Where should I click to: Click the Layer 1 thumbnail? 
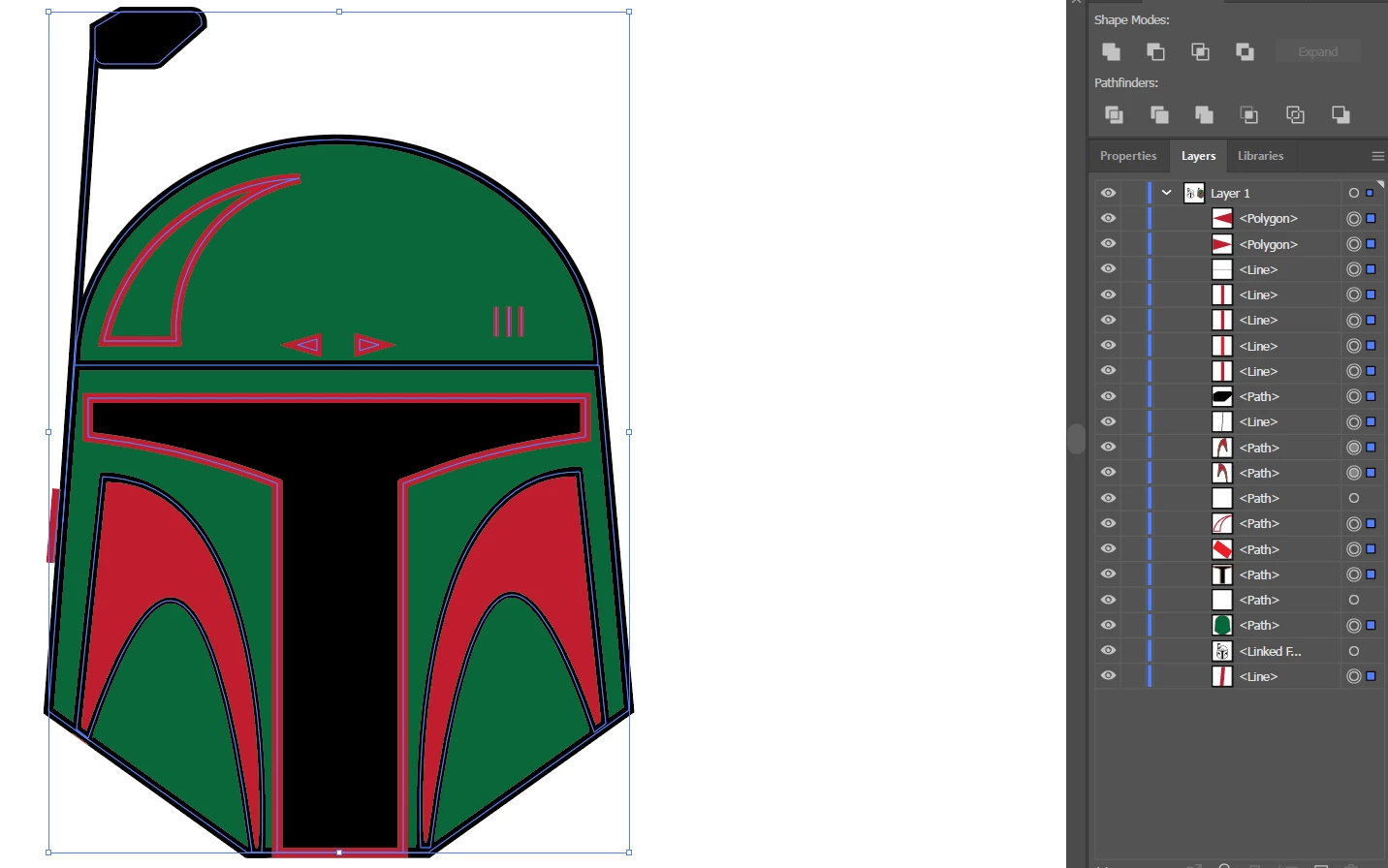1194,193
